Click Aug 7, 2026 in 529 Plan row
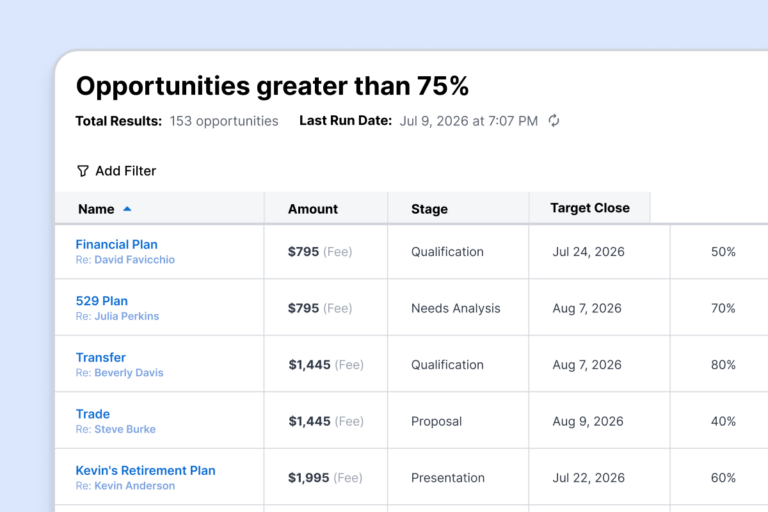 (x=587, y=308)
